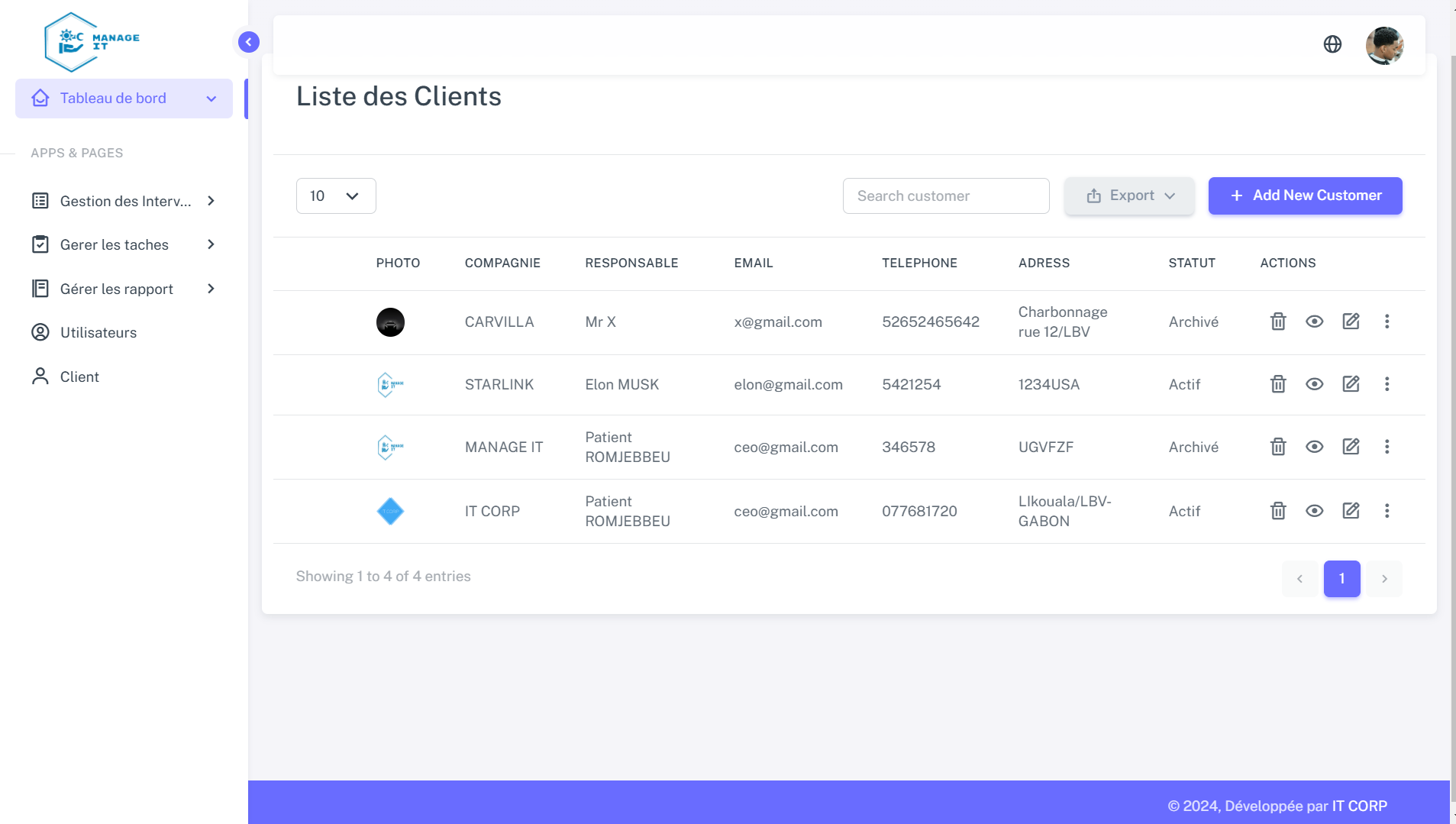
Task: Click the language globe icon
Action: coord(1332,44)
